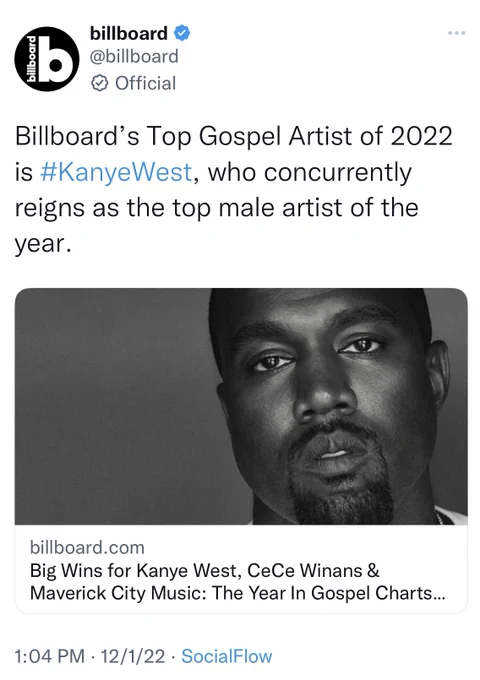Open the three-dot more options menu
480x680 pixels.
[x=457, y=33]
